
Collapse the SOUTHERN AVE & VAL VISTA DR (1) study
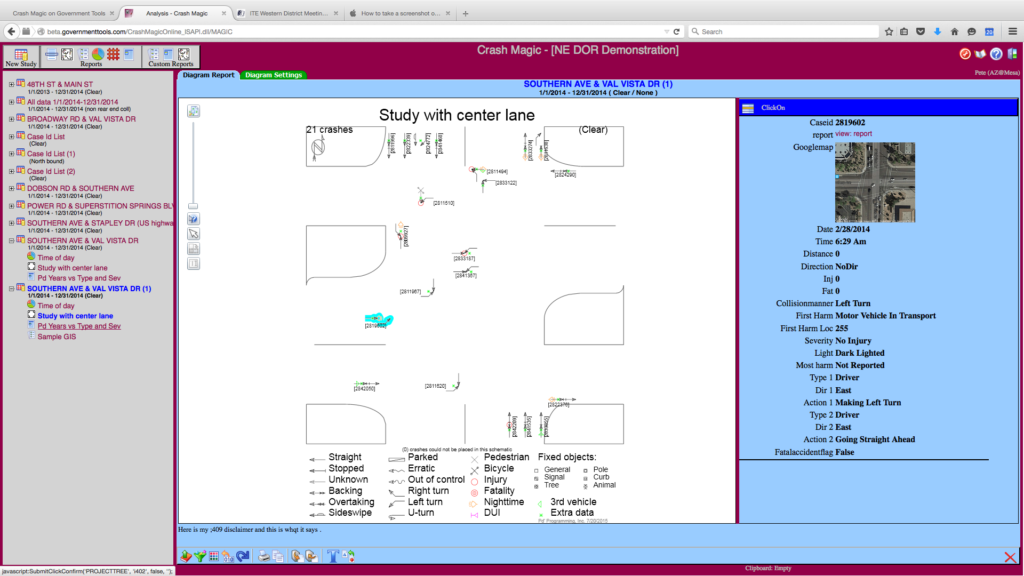tap(11, 288)
